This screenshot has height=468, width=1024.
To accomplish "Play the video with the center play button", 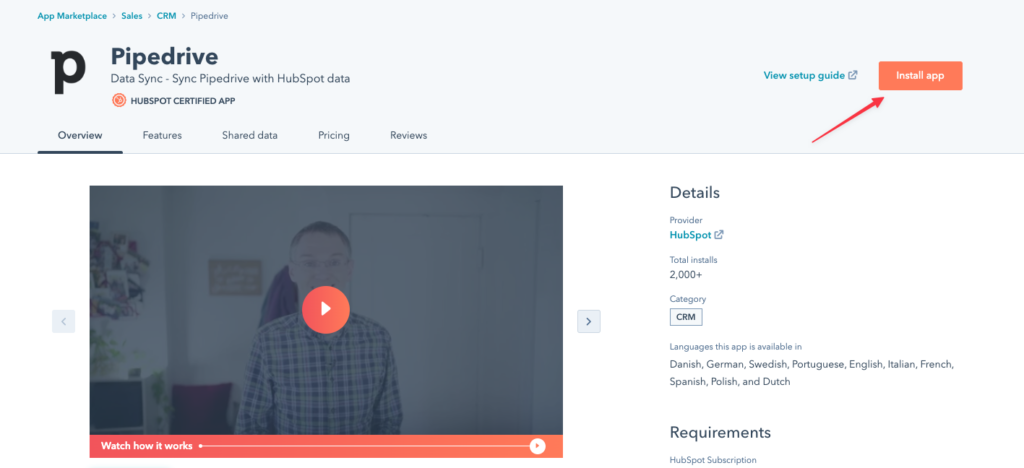I will pos(326,309).
